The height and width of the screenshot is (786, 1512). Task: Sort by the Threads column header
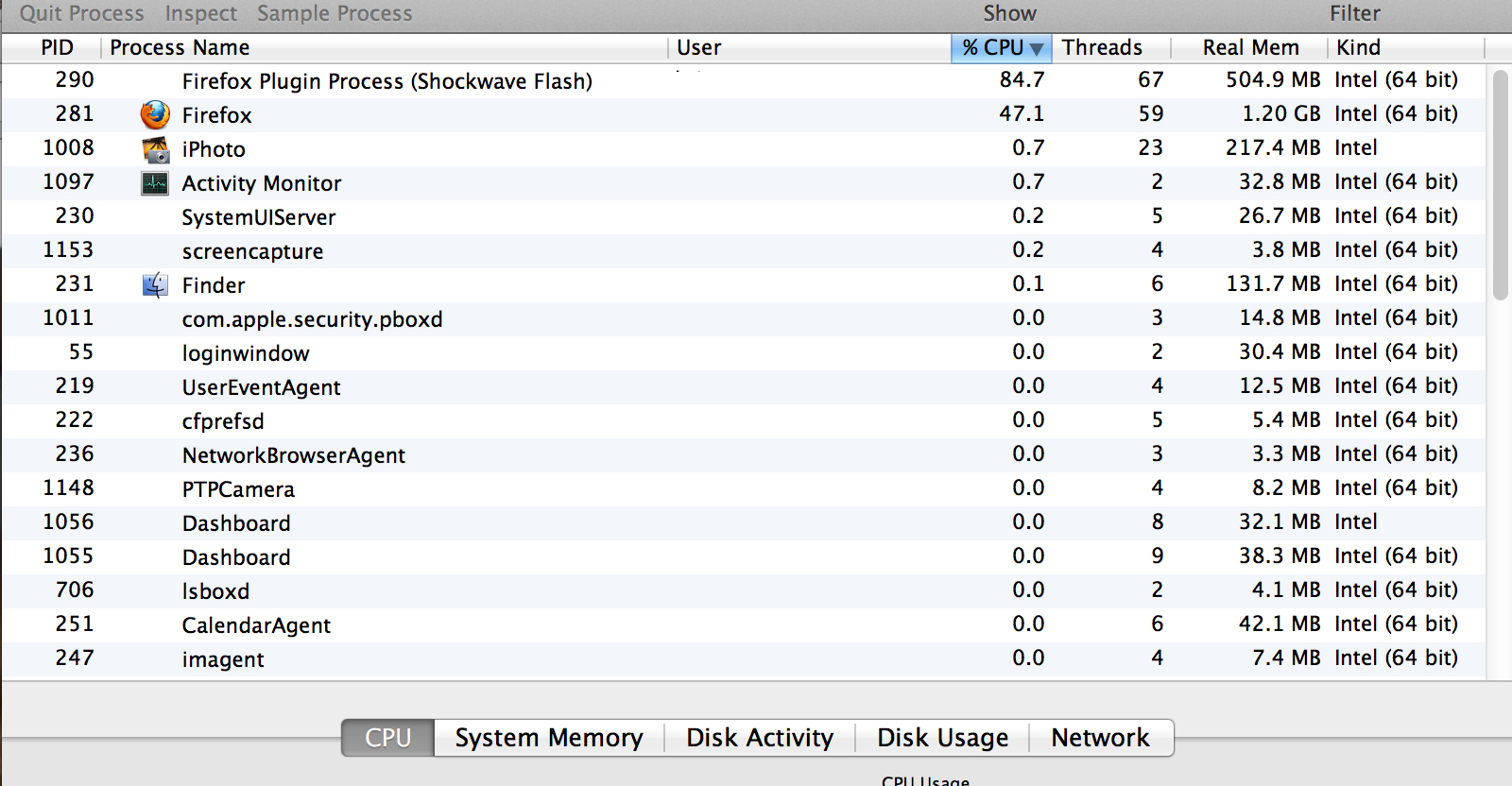coord(1102,48)
